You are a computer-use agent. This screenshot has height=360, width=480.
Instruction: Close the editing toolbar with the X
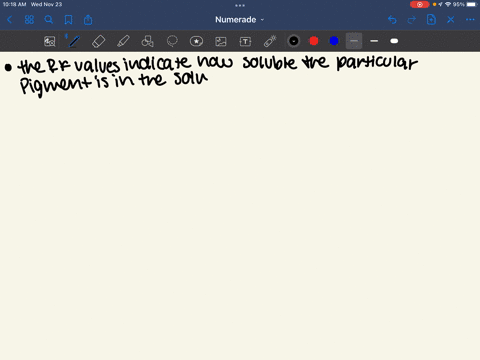[x=451, y=20]
